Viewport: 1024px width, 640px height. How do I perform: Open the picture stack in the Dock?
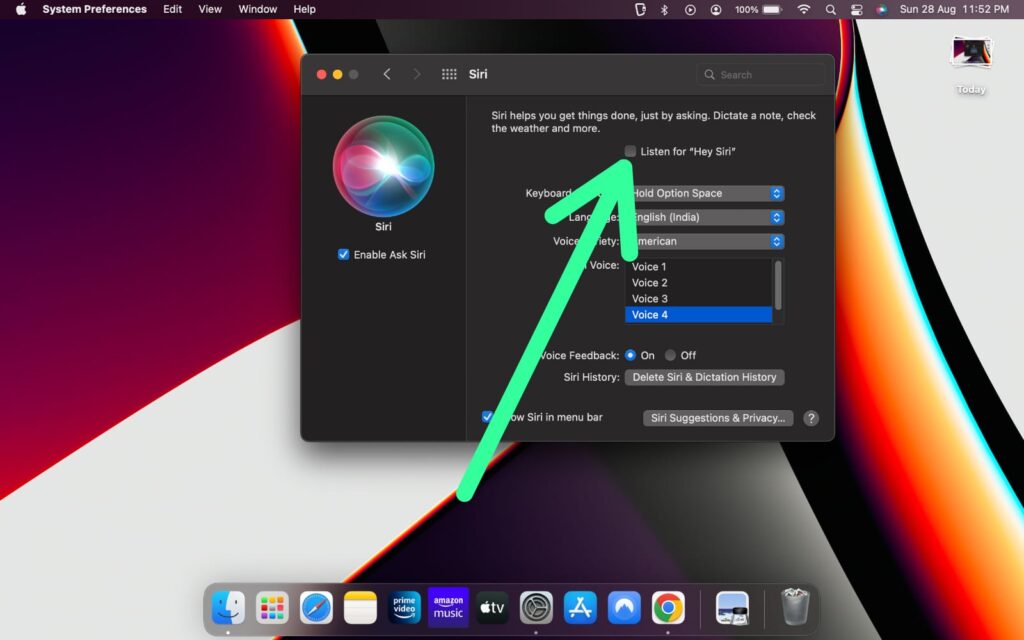[732, 608]
